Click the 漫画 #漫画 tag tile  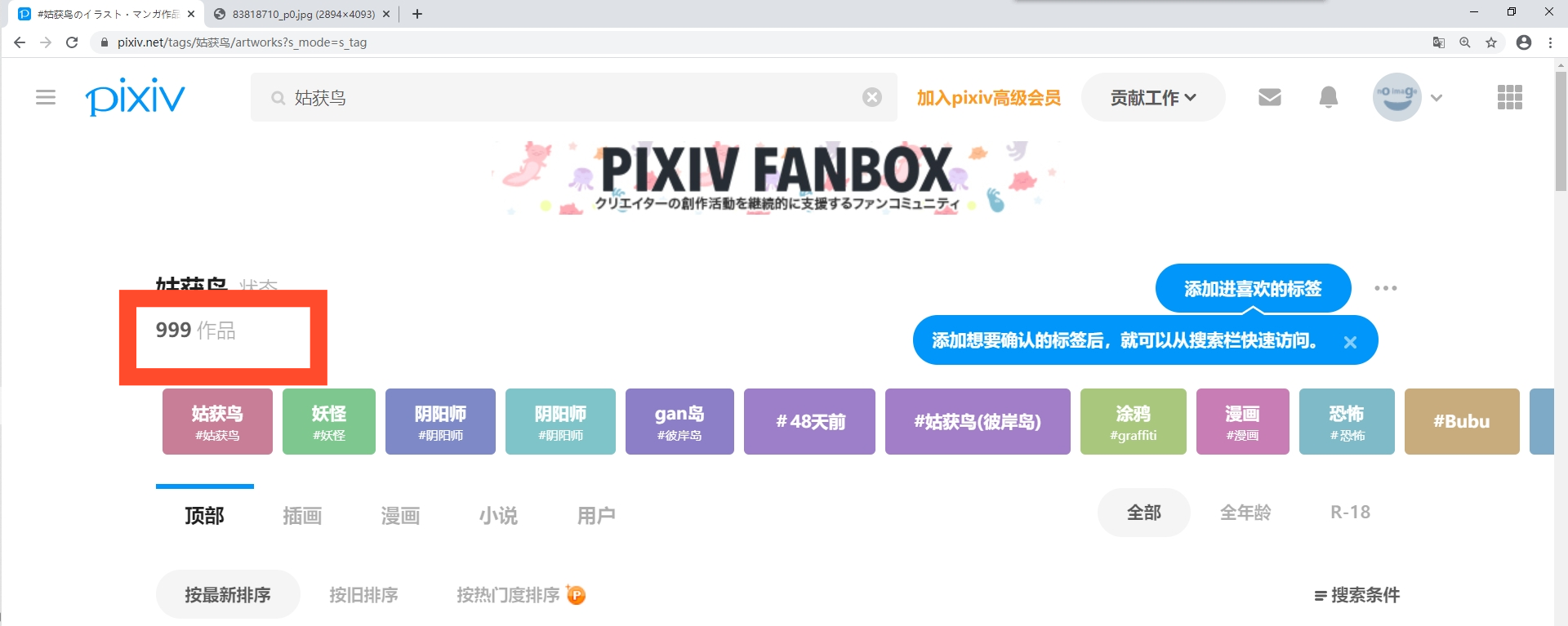click(x=1243, y=421)
